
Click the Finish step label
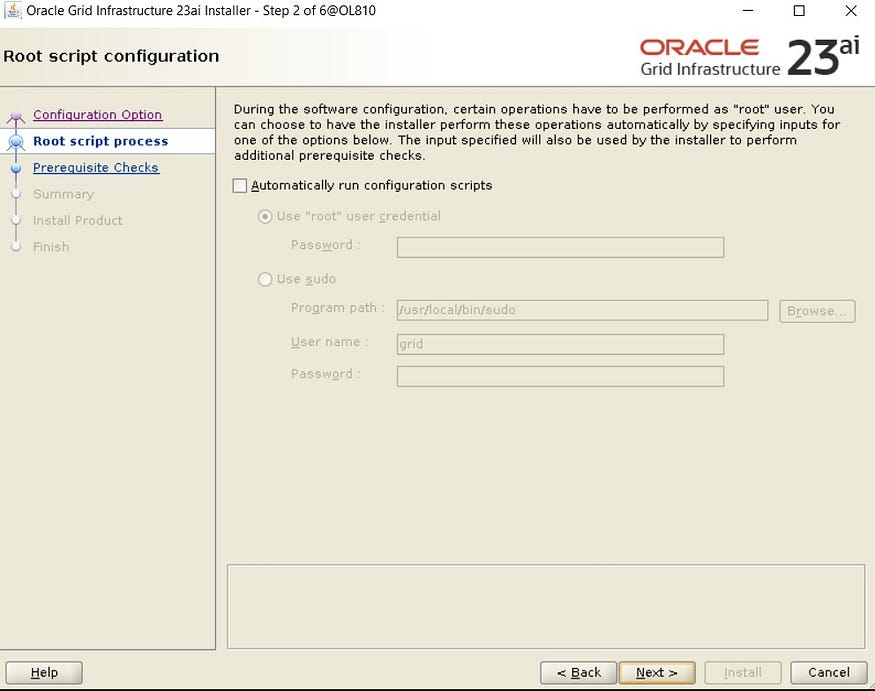pyautogui.click(x=51, y=247)
